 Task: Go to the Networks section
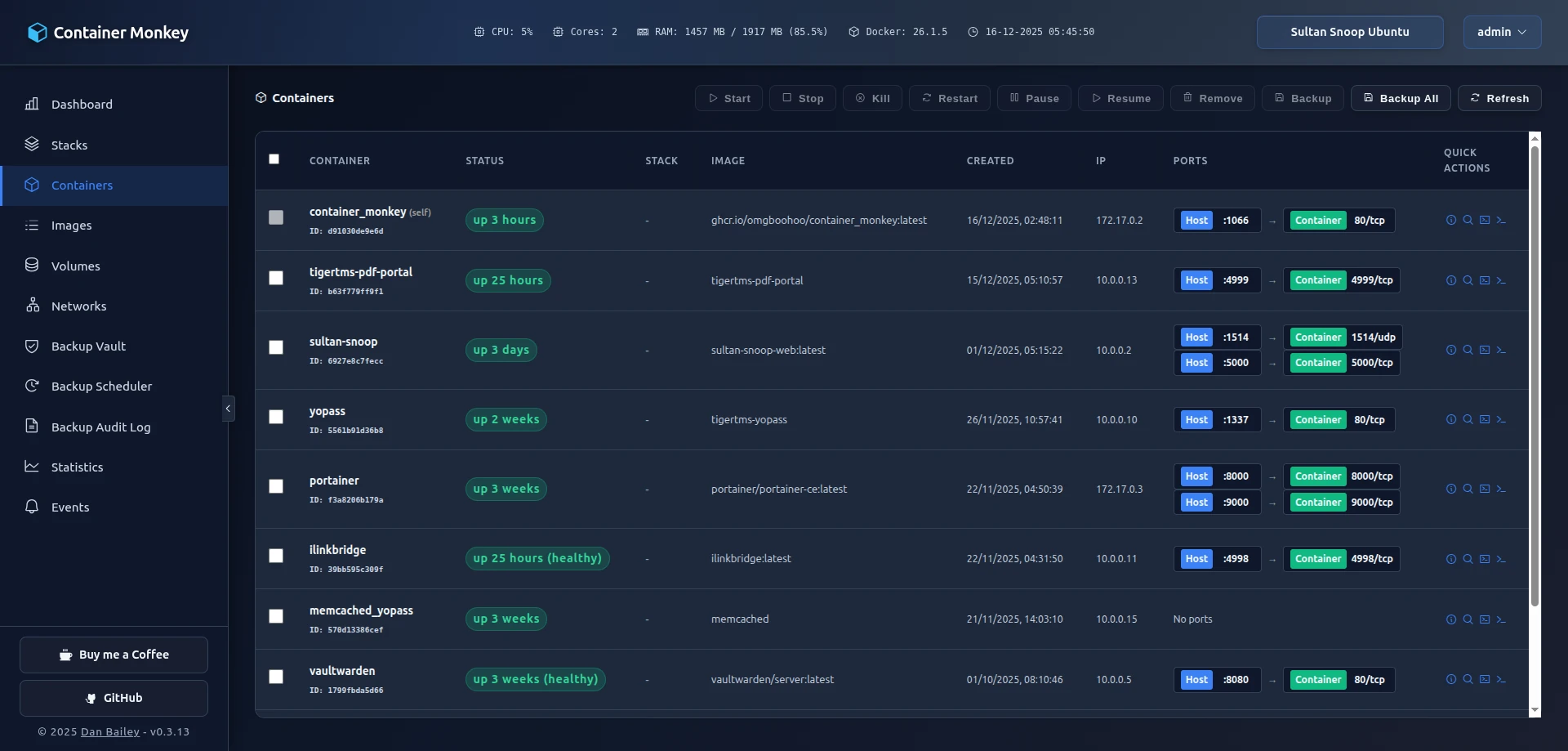[79, 306]
